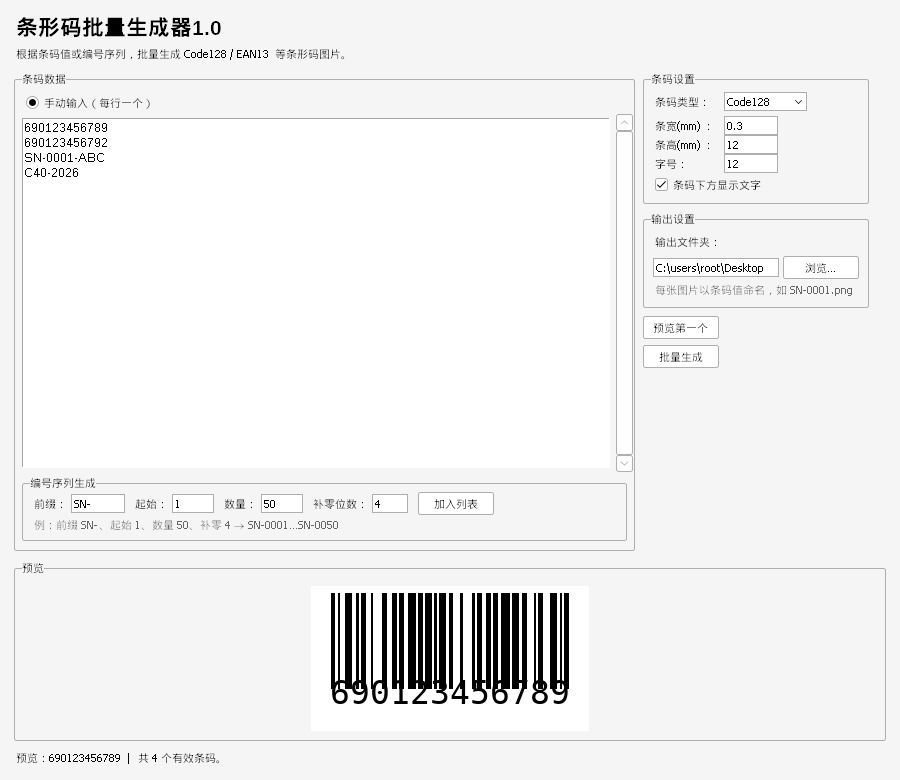Click the 补零位数 label
Image resolution: width=900 pixels, height=780 pixels.
tap(339, 504)
